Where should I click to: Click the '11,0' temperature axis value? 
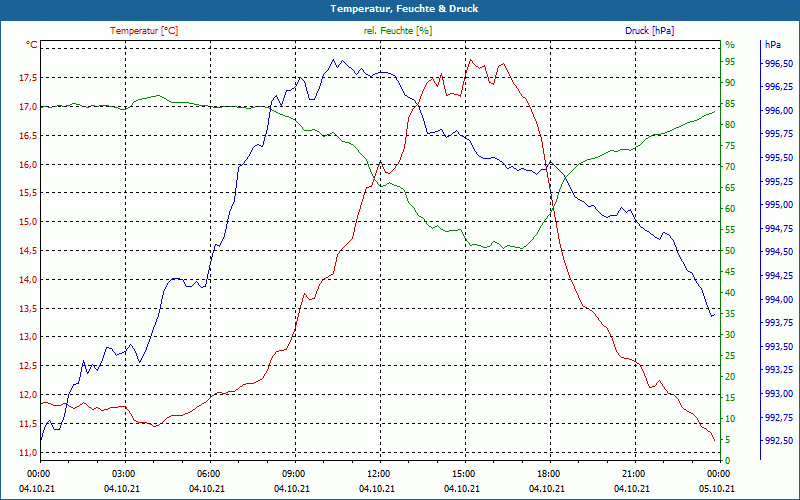point(28,453)
